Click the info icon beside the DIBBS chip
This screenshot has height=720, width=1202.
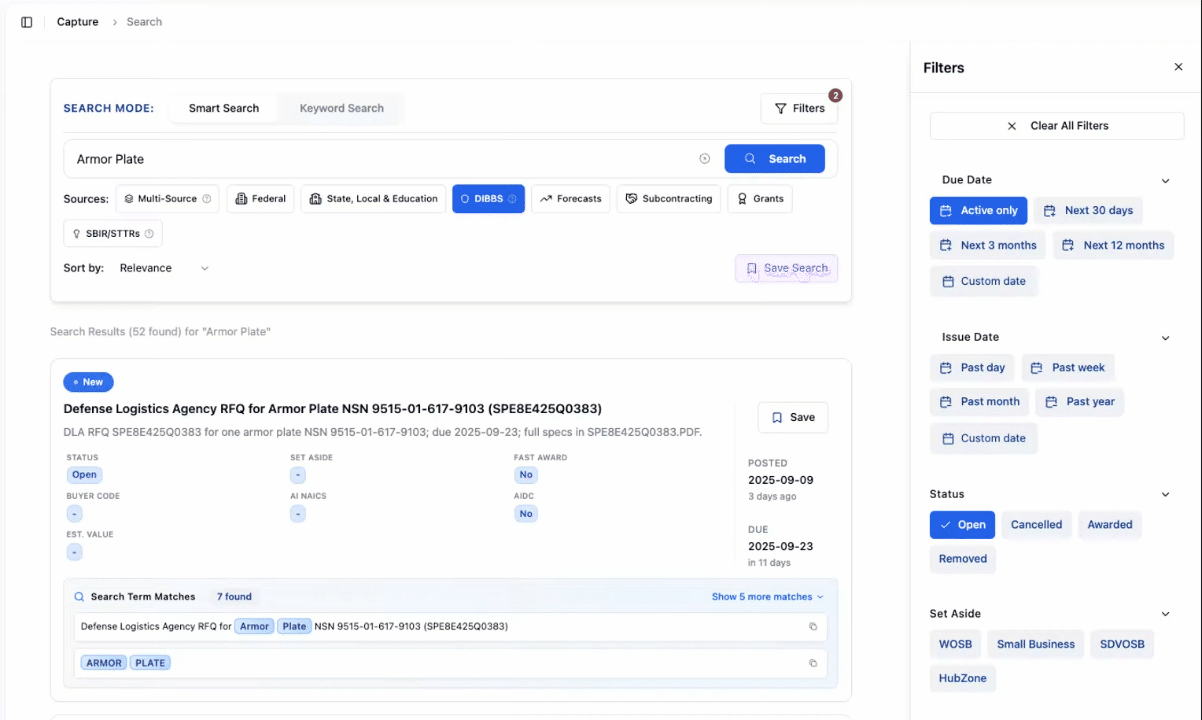tap(512, 198)
